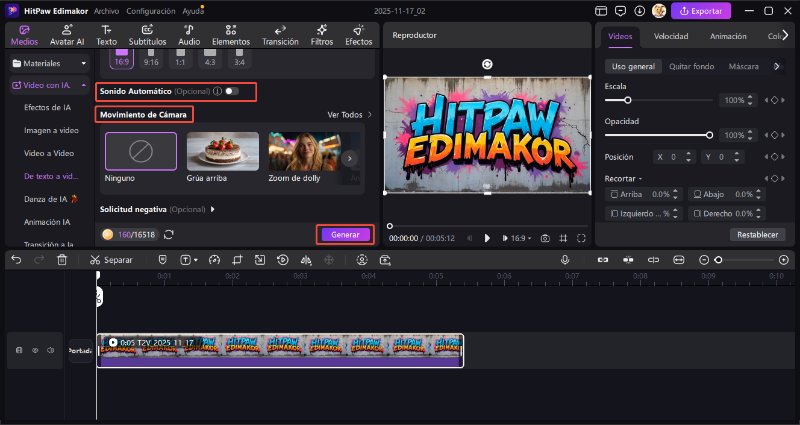Show the grid overlay in player
The image size is (800, 425).
click(x=563, y=238)
